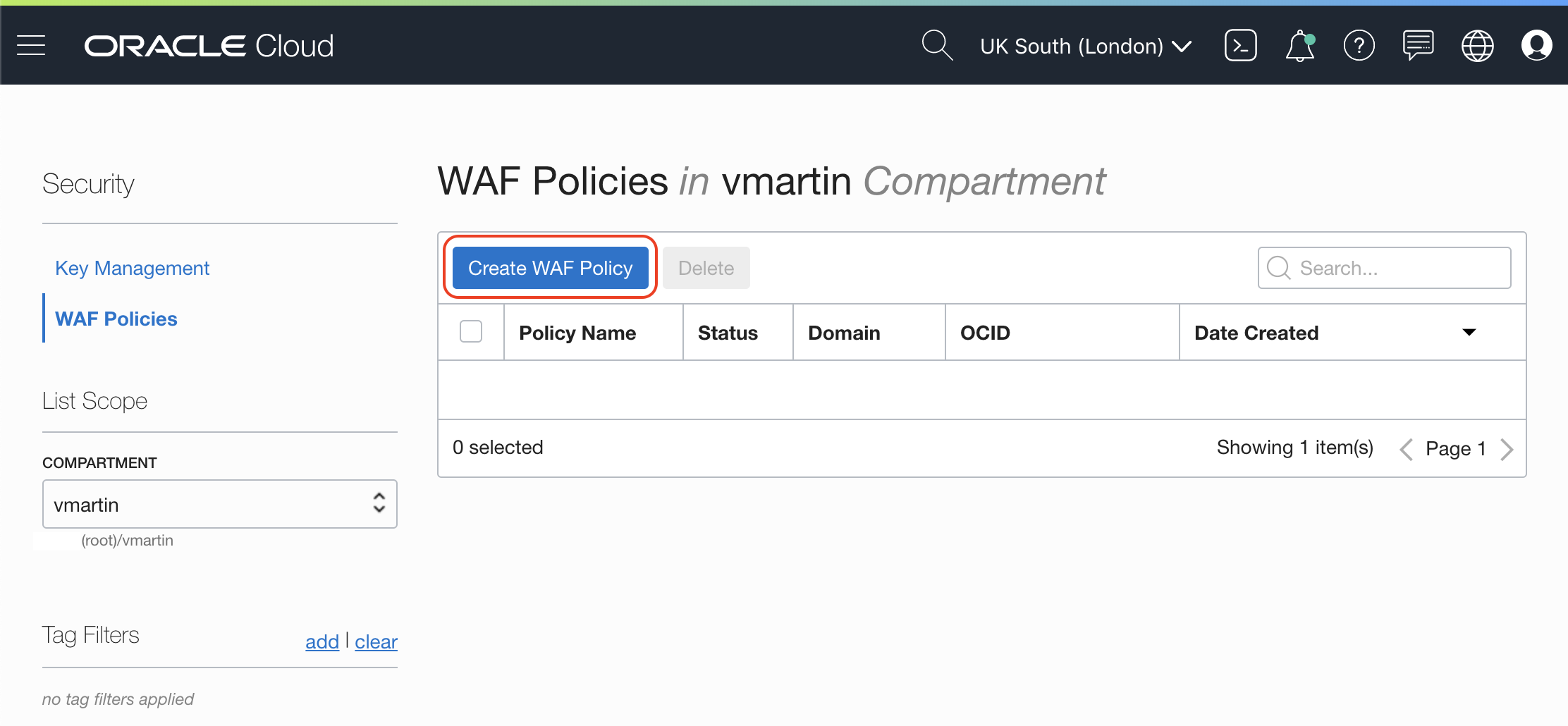
Task: Open the vmartin compartment dropdown
Action: (220, 504)
